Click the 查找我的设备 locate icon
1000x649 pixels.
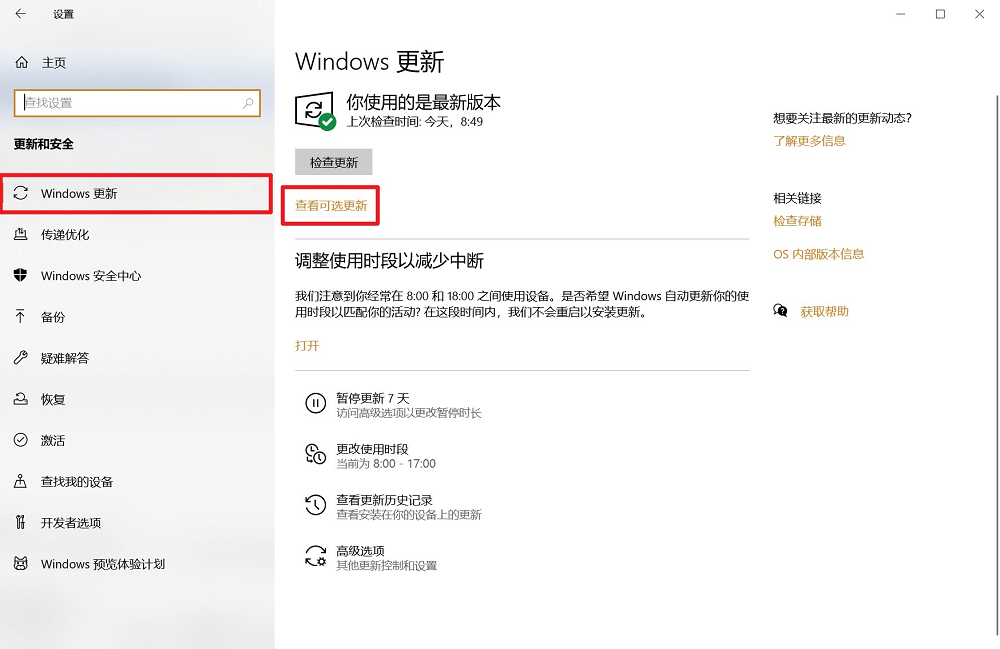[22, 481]
